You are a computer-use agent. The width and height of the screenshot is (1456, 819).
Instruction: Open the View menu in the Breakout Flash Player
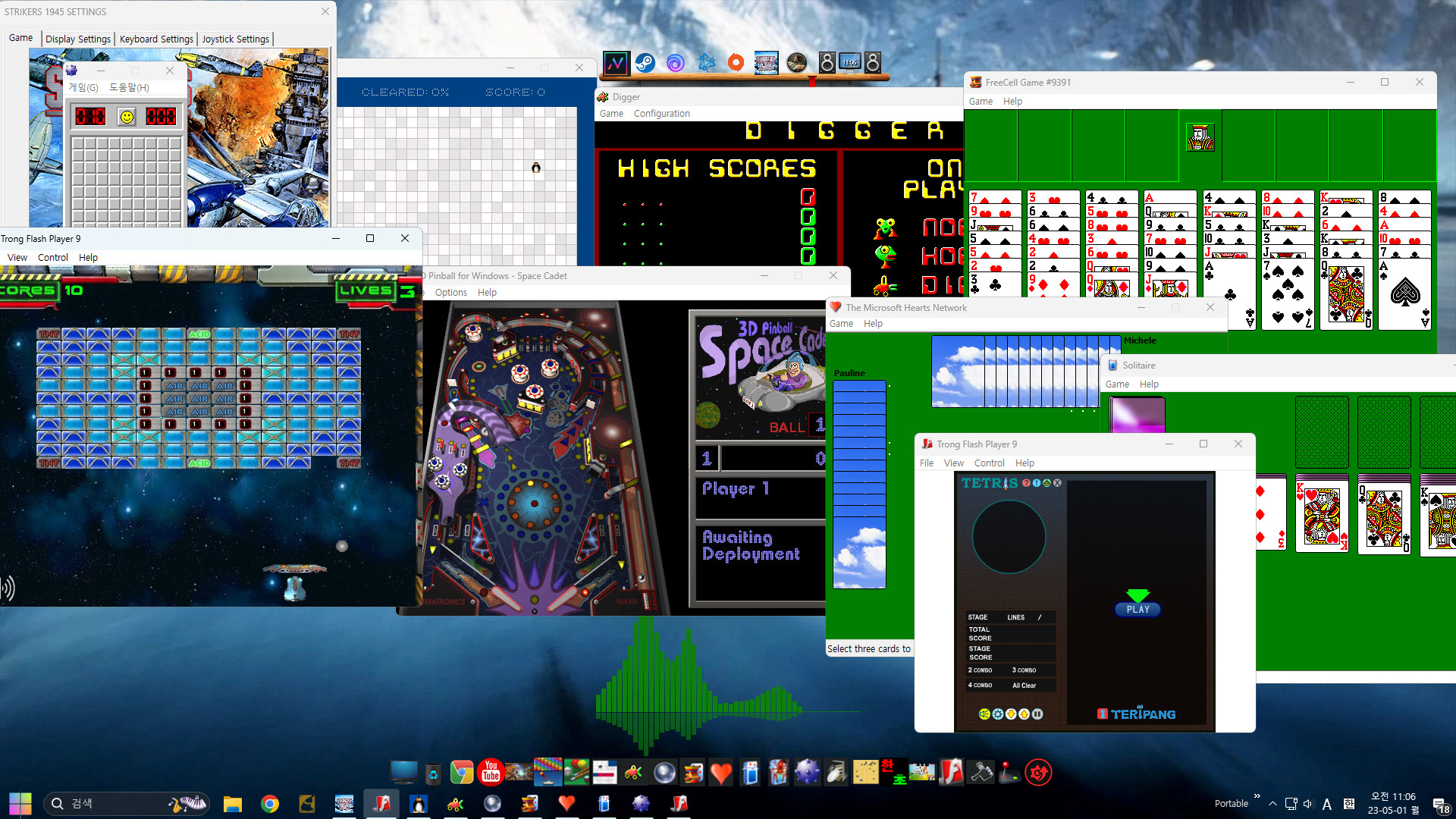point(17,258)
